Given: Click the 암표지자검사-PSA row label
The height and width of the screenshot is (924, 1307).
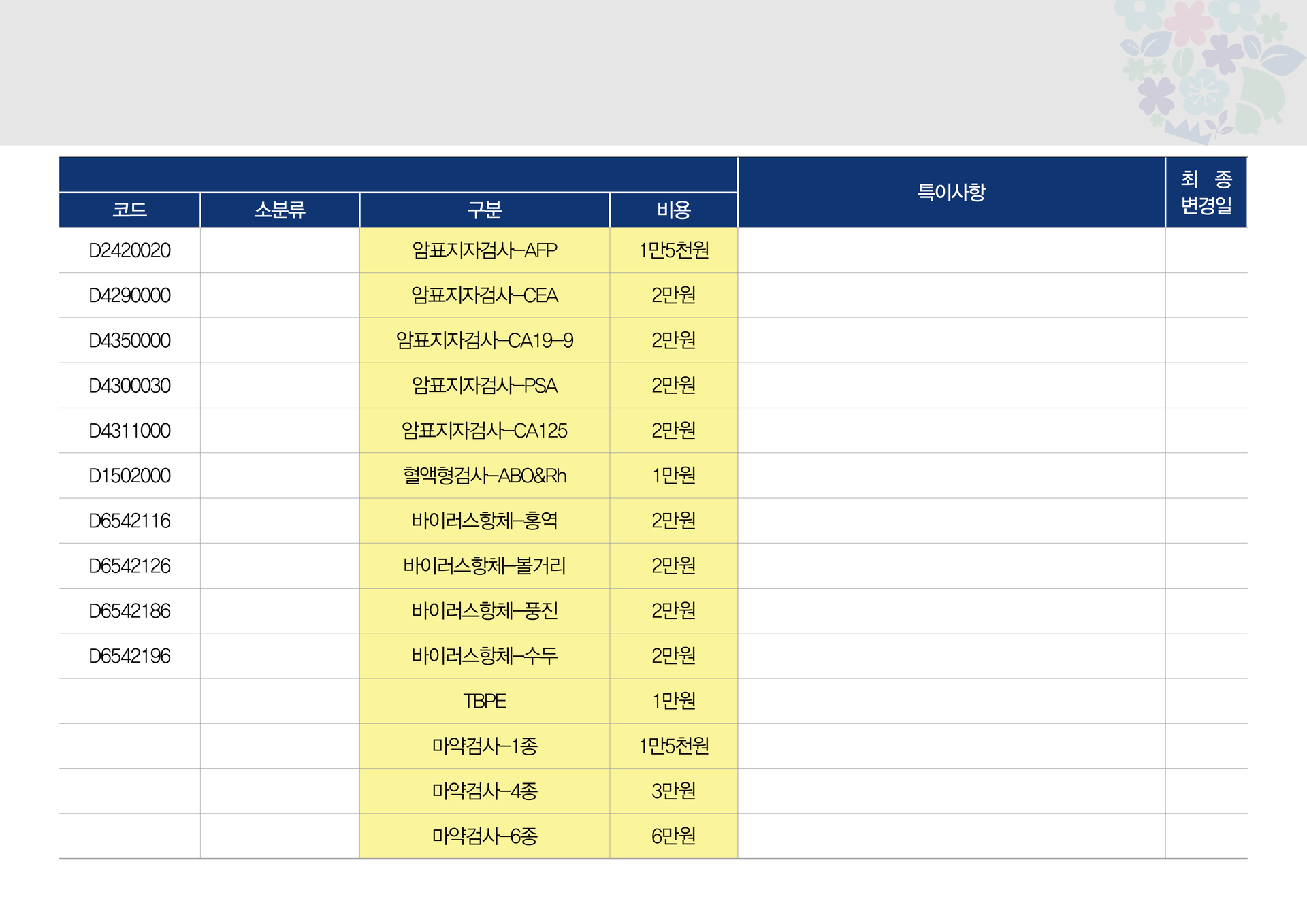Looking at the screenshot, I should 485,386.
